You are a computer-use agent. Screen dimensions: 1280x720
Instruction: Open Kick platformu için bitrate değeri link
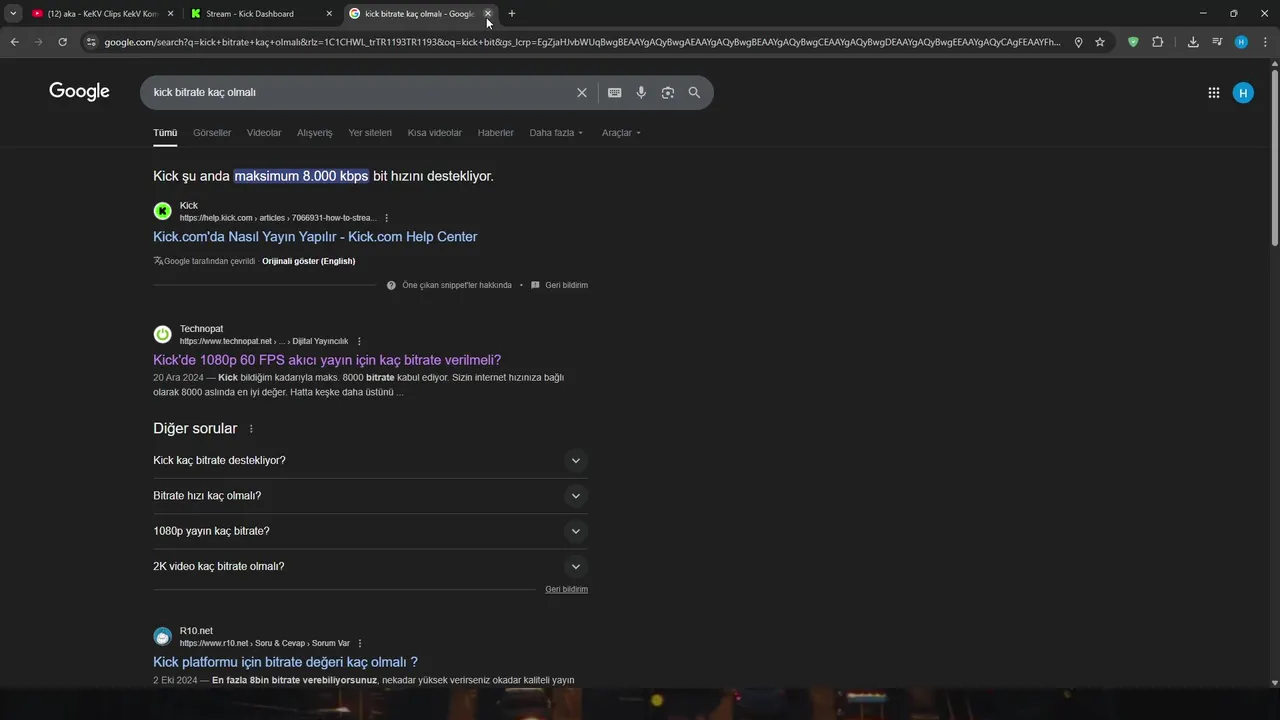pos(285,662)
